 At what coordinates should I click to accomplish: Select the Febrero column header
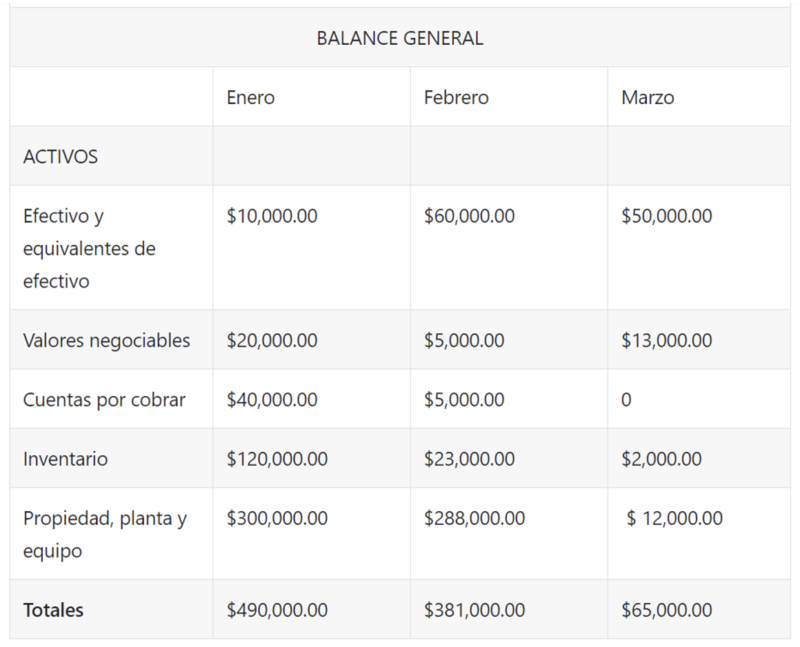point(456,98)
